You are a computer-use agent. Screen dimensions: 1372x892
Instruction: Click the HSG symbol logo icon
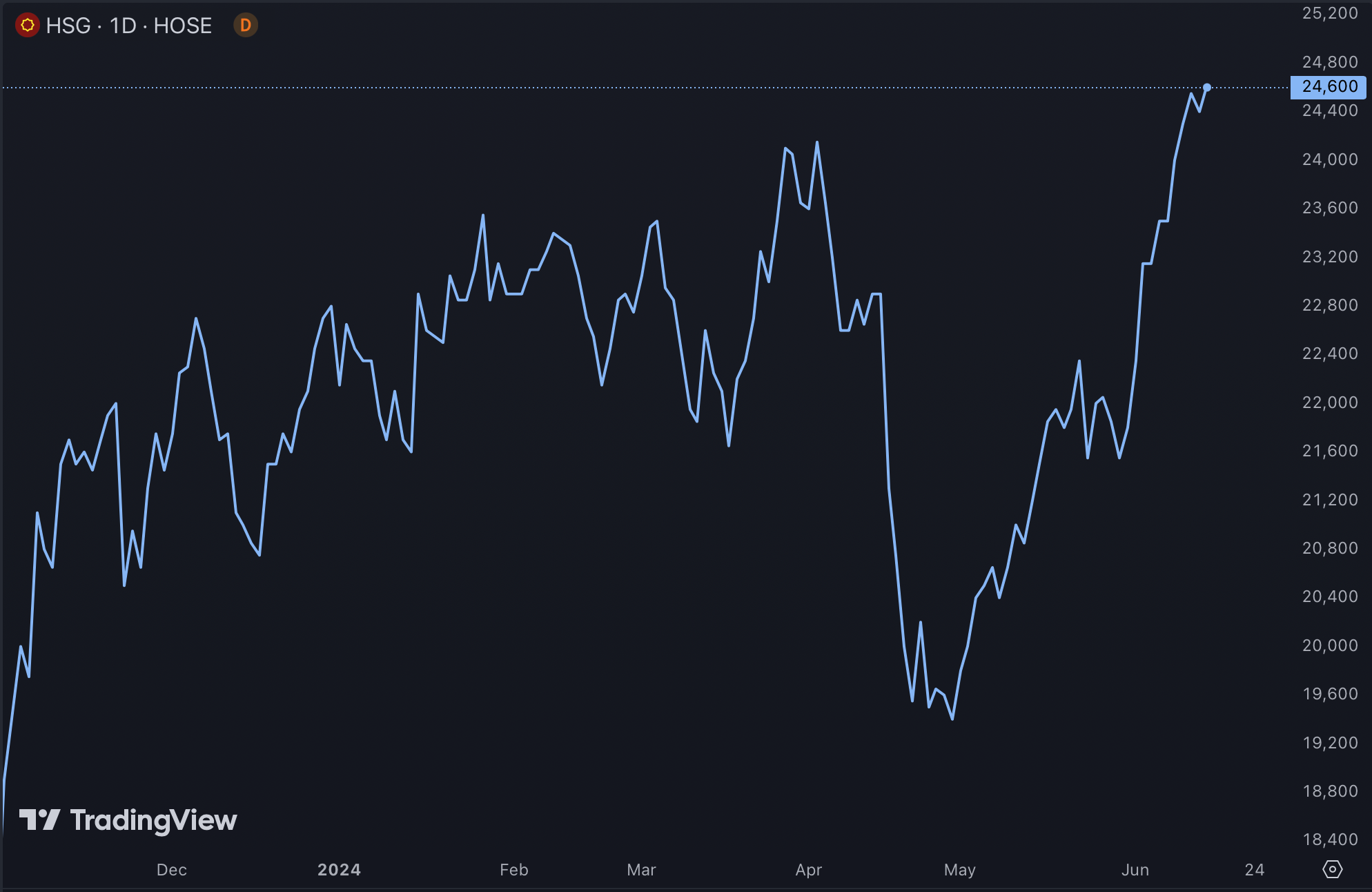tap(28, 26)
